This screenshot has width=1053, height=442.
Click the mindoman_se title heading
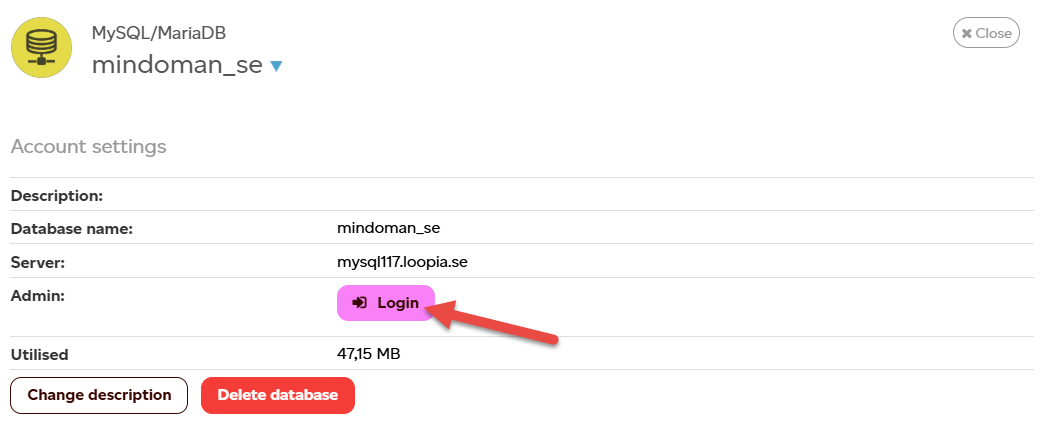pos(177,65)
